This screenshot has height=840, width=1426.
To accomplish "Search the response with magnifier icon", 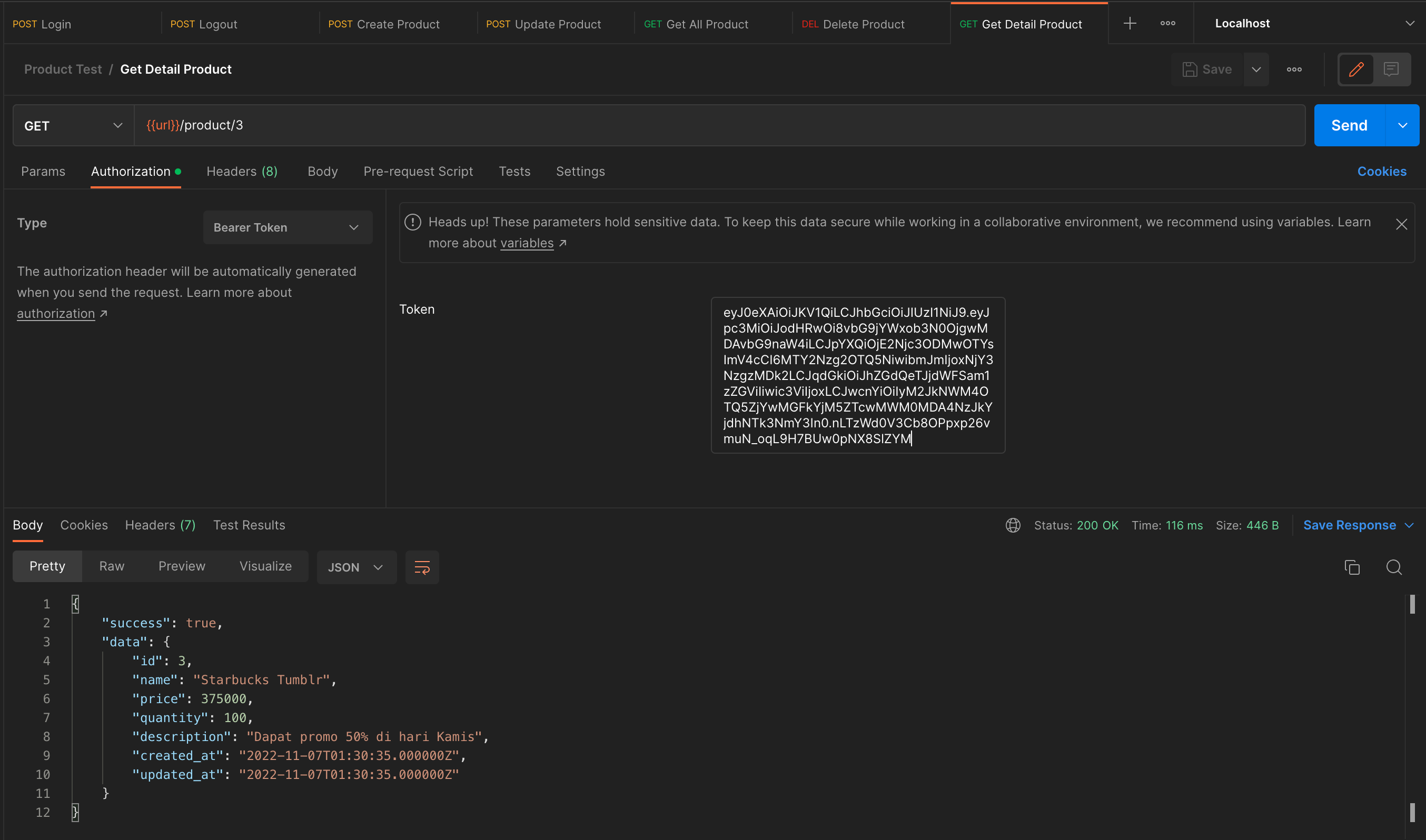I will click(x=1394, y=567).
